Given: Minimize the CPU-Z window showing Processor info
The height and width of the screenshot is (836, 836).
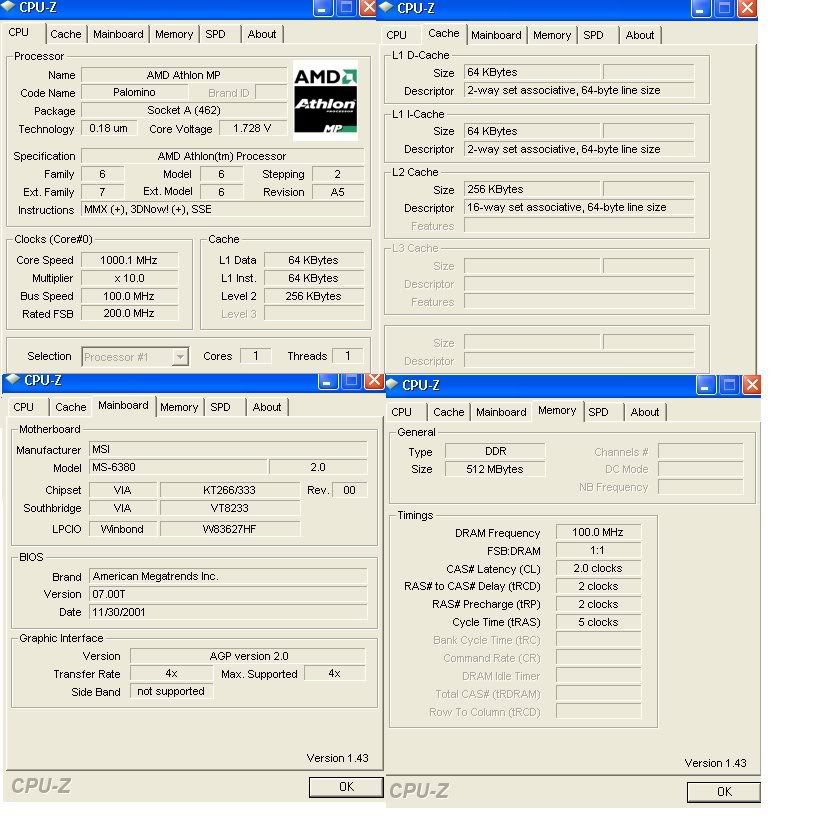Looking at the screenshot, I should [323, 9].
